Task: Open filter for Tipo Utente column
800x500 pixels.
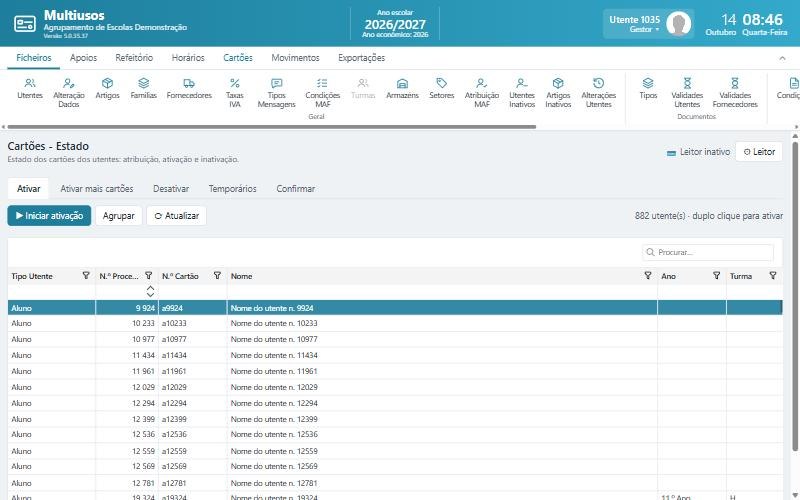Action: 86,276
